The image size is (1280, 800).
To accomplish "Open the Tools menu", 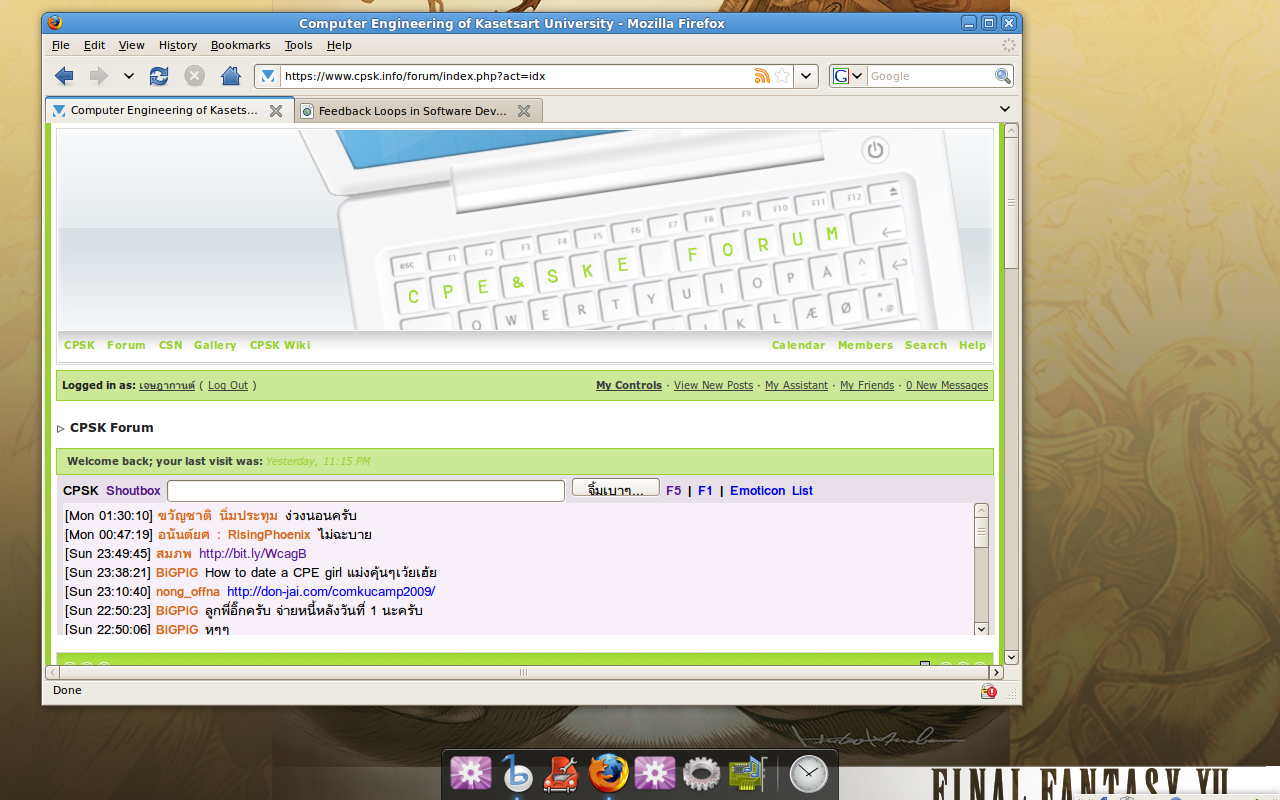I will coord(298,45).
